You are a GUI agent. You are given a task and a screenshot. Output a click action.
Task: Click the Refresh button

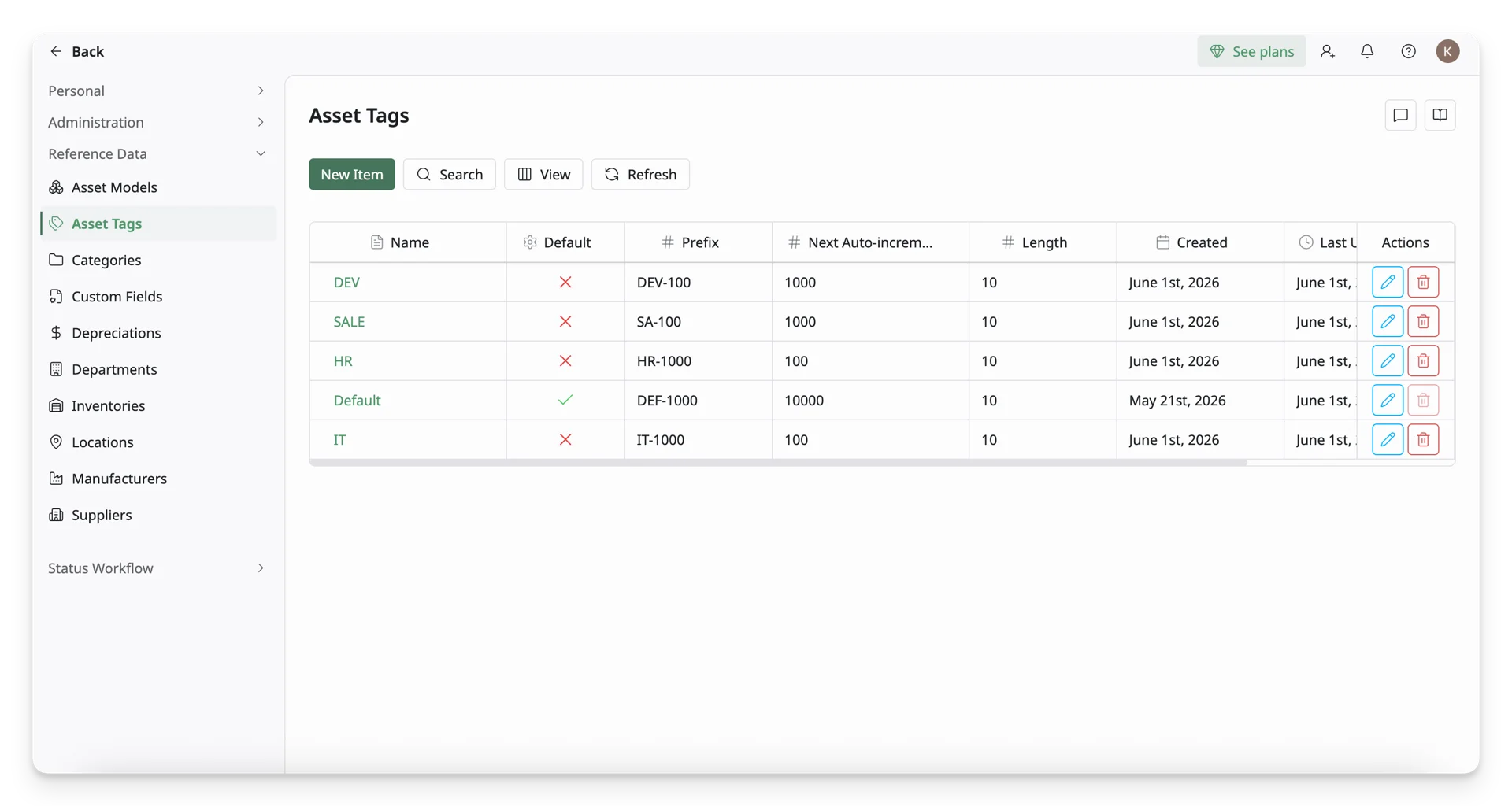tap(640, 174)
